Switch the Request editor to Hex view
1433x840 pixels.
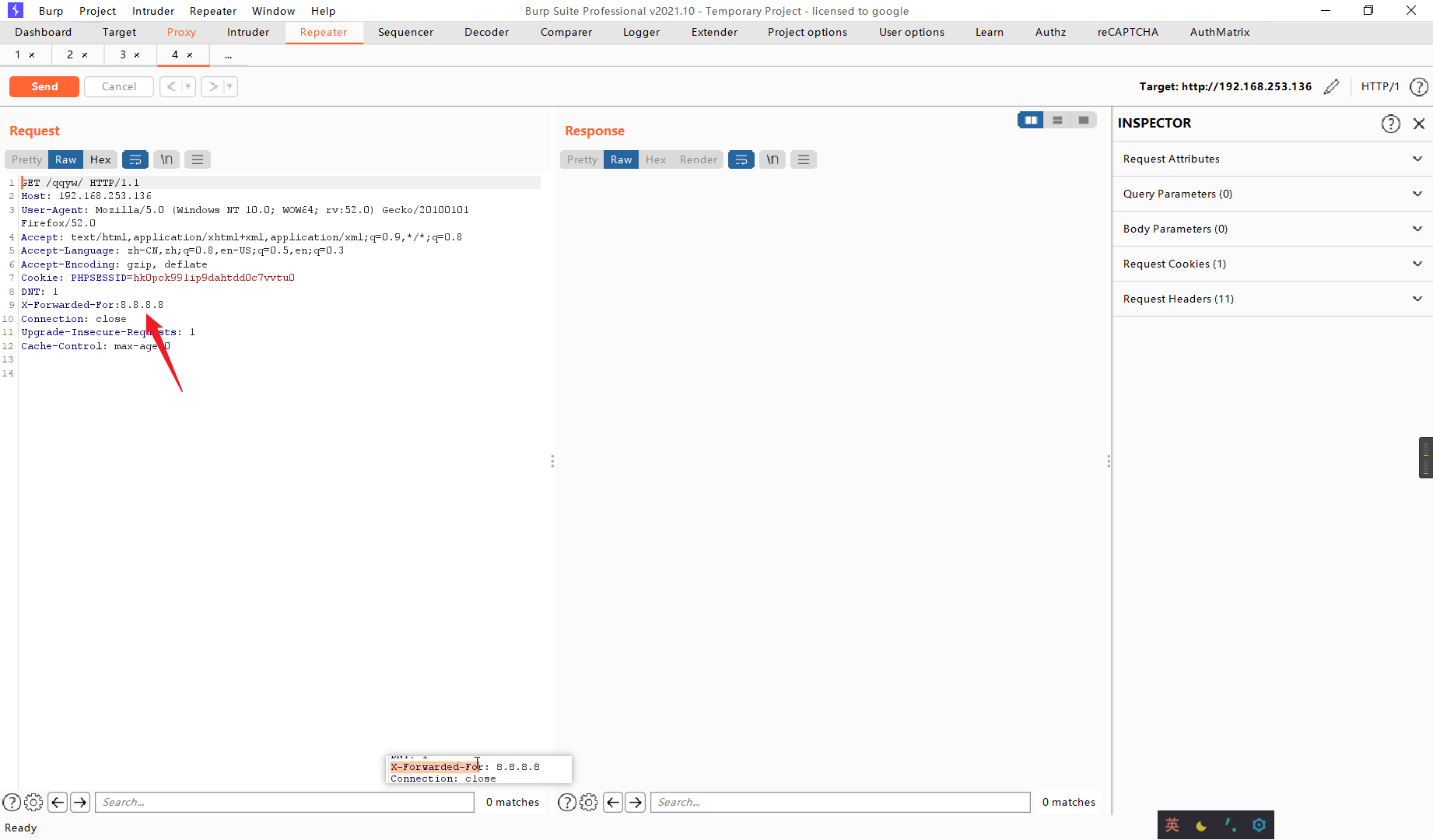pos(100,159)
